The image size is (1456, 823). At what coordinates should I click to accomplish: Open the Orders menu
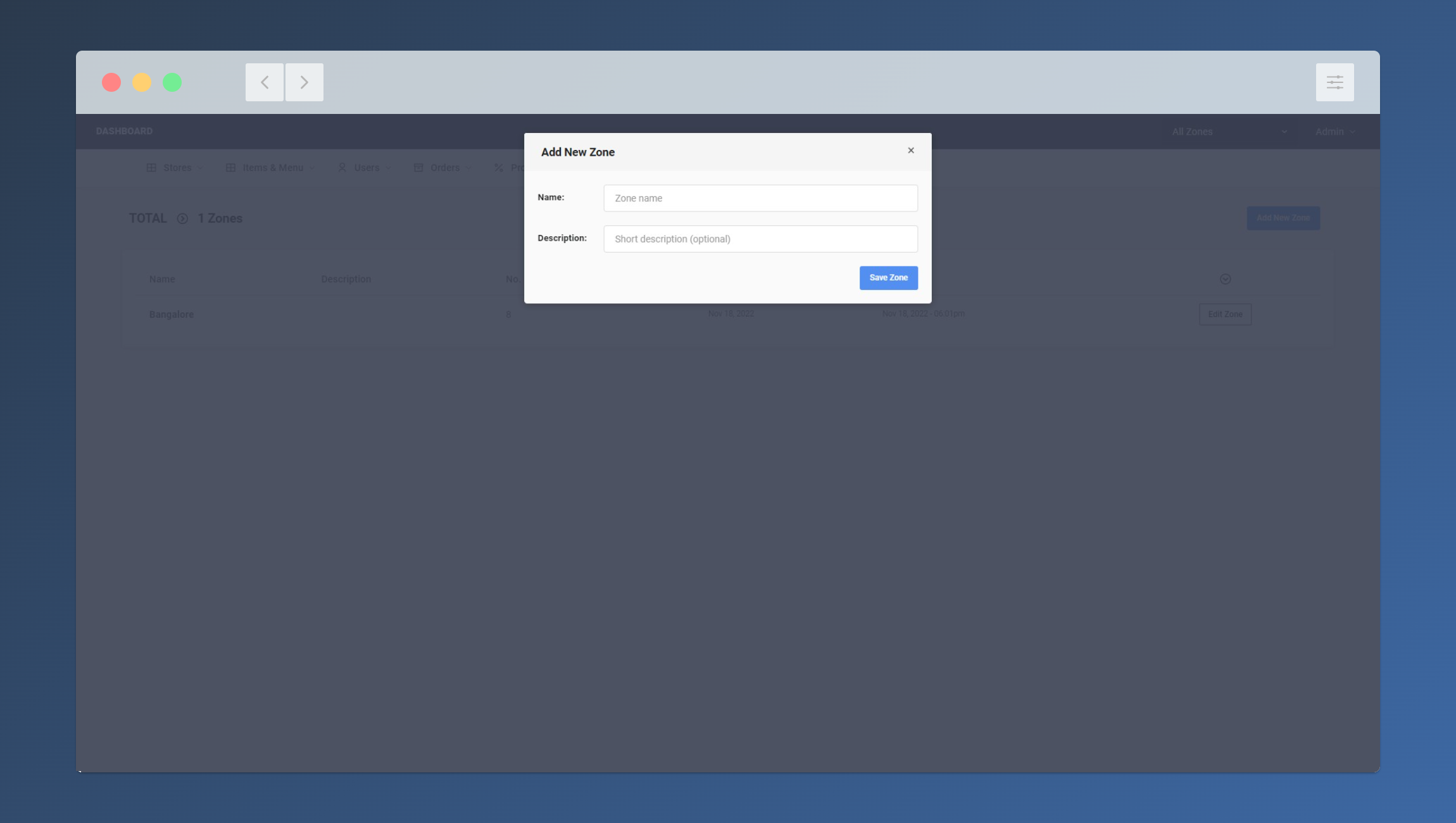442,168
